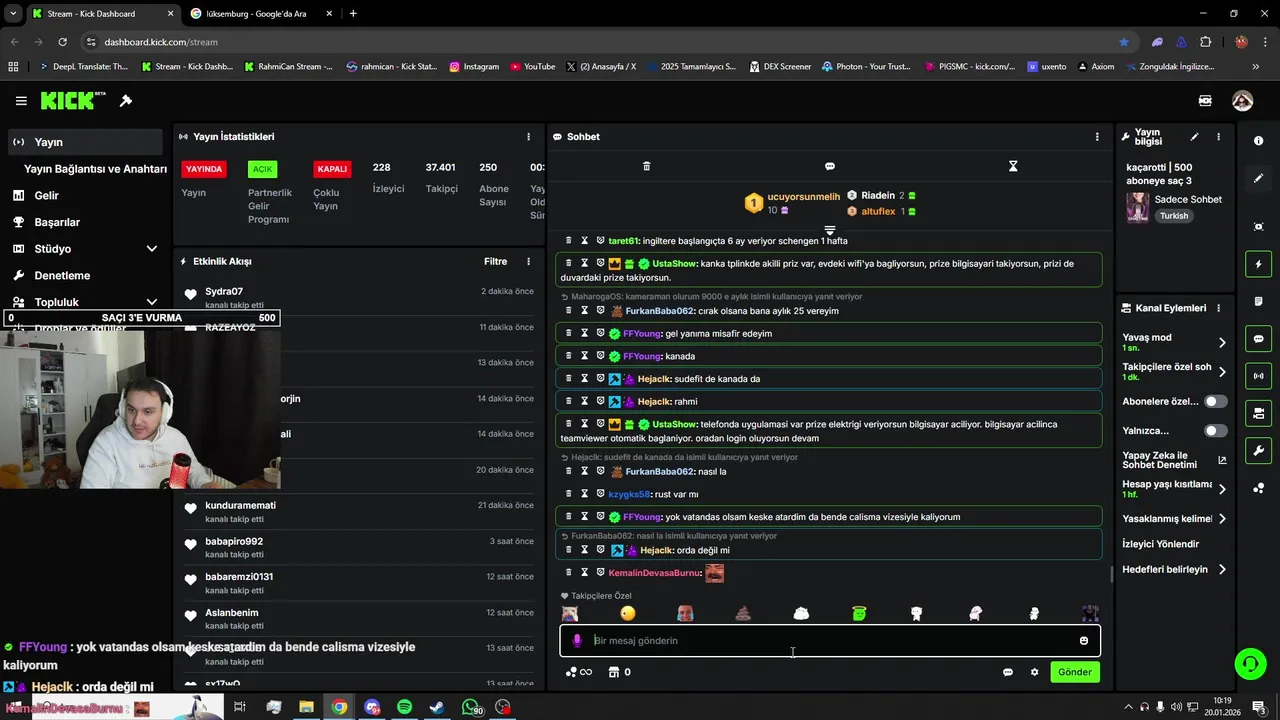Open WhatsApp from the Windows taskbar
Screen dimensions: 1280x720
tap(471, 707)
